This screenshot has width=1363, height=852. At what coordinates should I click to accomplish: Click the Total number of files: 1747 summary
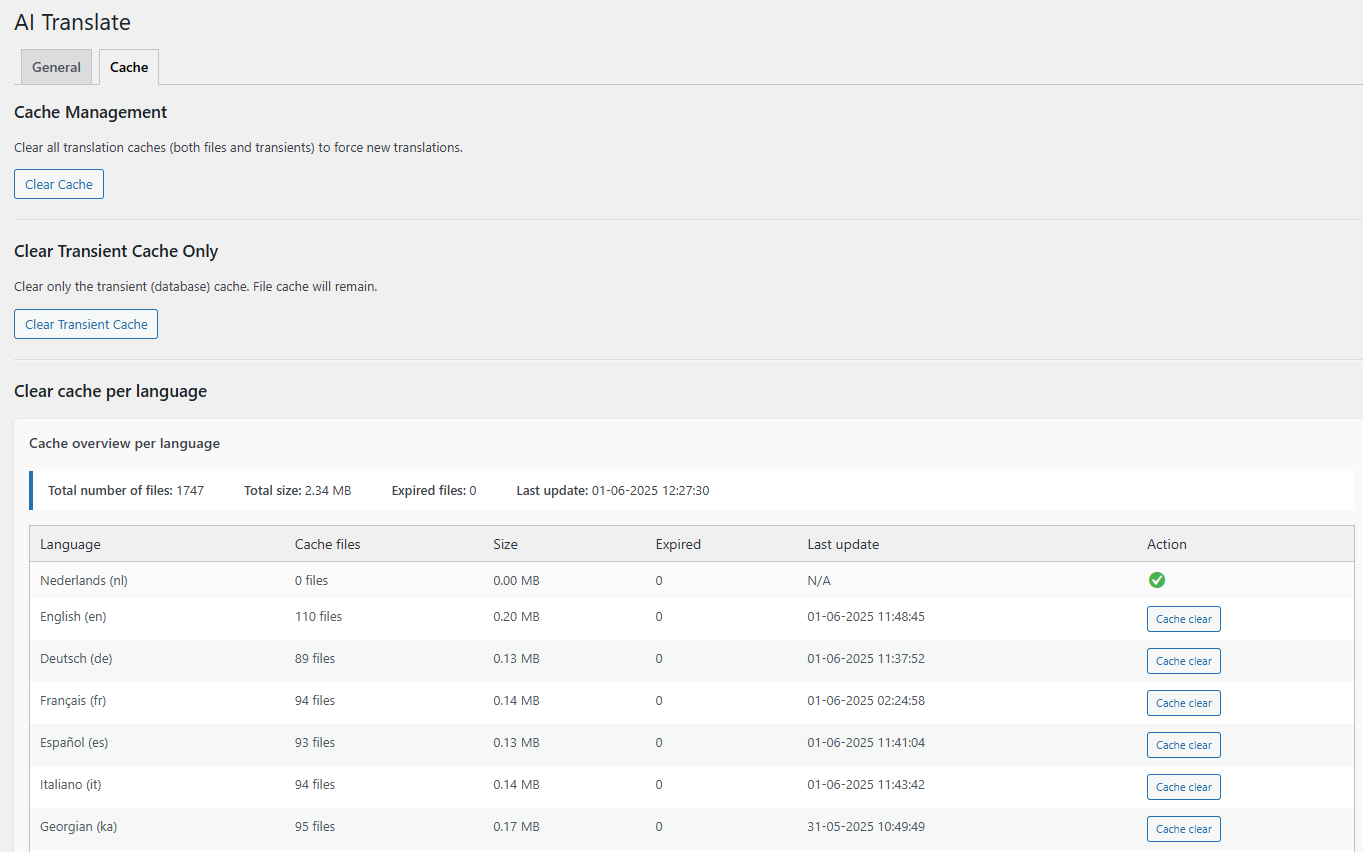[x=126, y=490]
